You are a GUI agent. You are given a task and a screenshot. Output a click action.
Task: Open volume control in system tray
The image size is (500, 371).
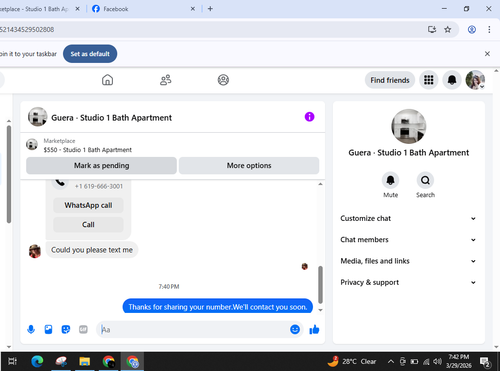tap(437, 362)
